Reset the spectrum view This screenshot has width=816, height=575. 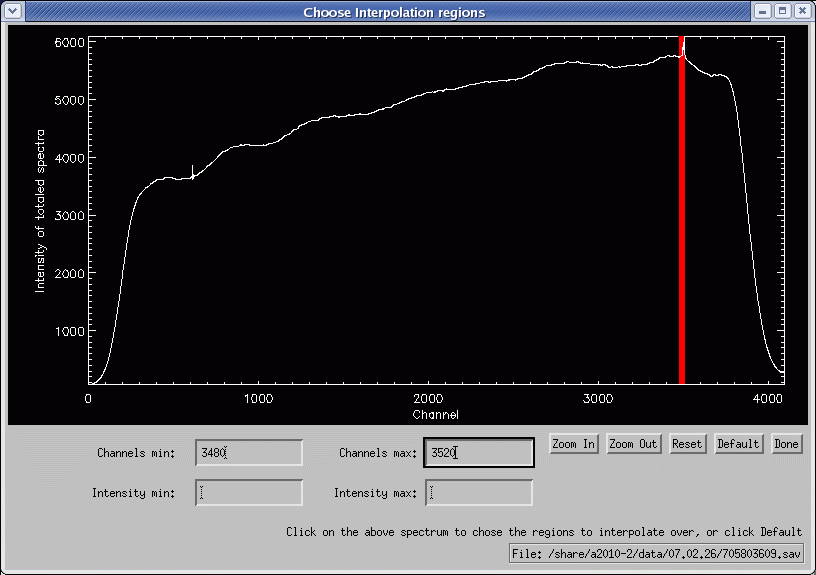tap(687, 444)
